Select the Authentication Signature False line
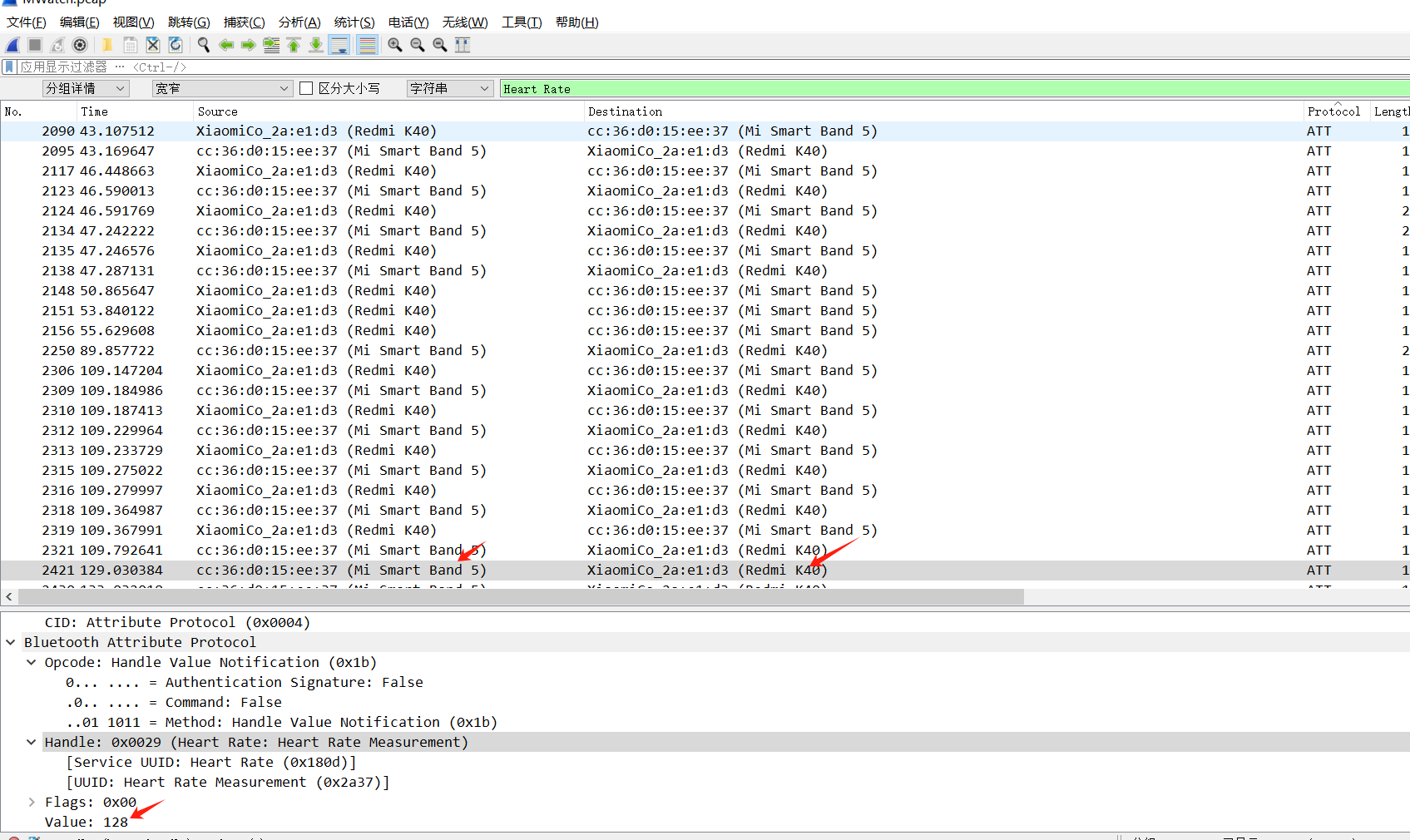 tap(245, 682)
